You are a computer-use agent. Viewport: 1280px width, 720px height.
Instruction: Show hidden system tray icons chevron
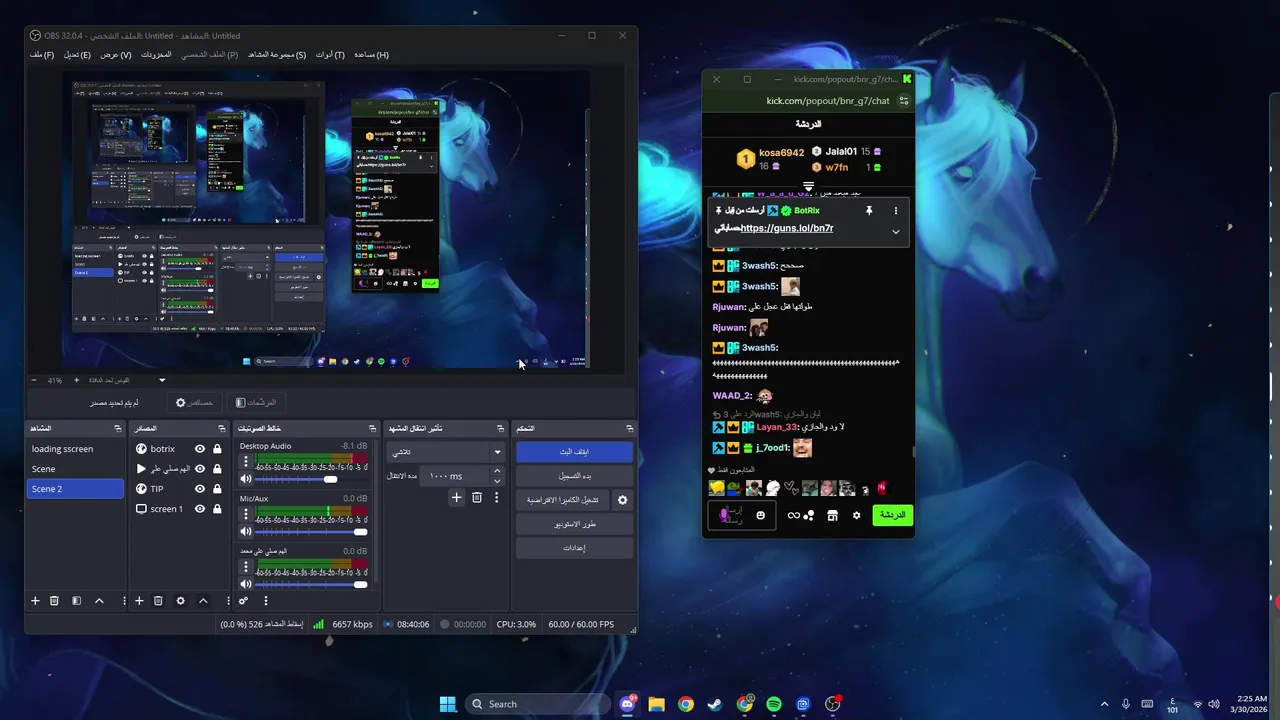tap(1104, 704)
